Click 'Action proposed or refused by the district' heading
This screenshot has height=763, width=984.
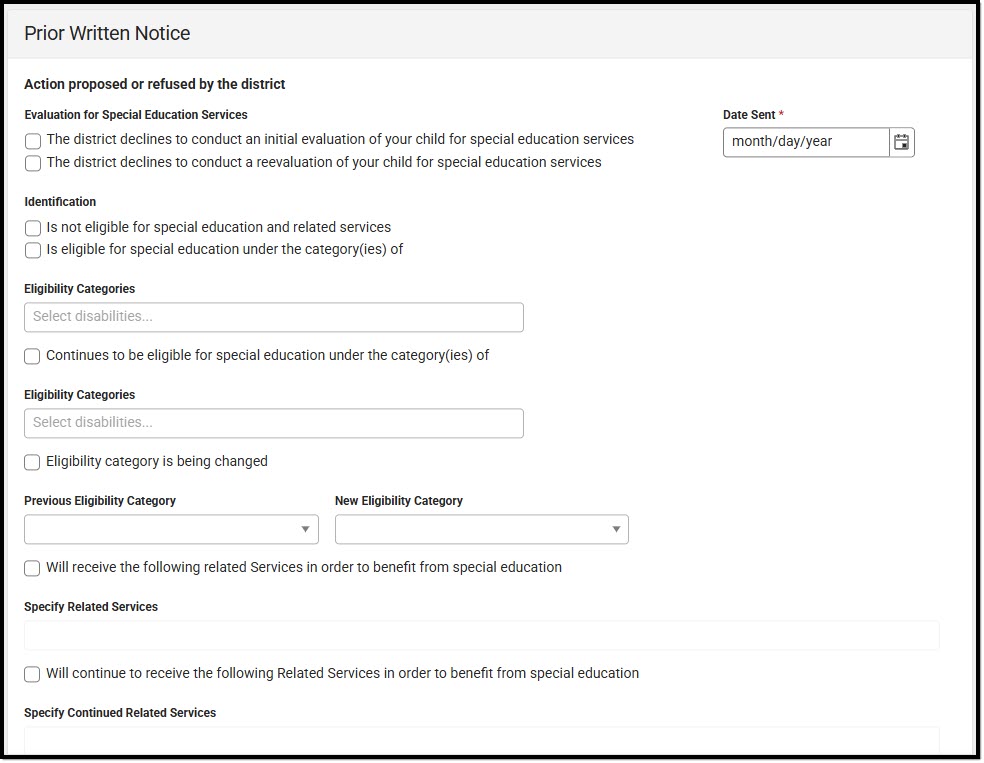(155, 84)
